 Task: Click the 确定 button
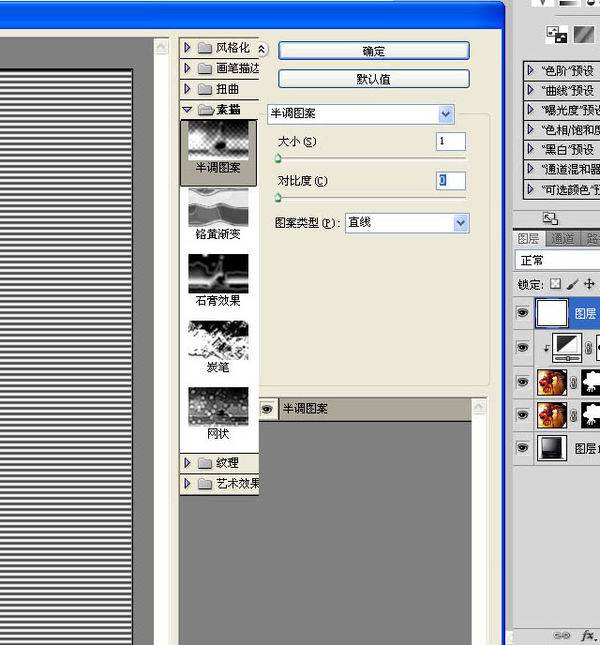373,51
